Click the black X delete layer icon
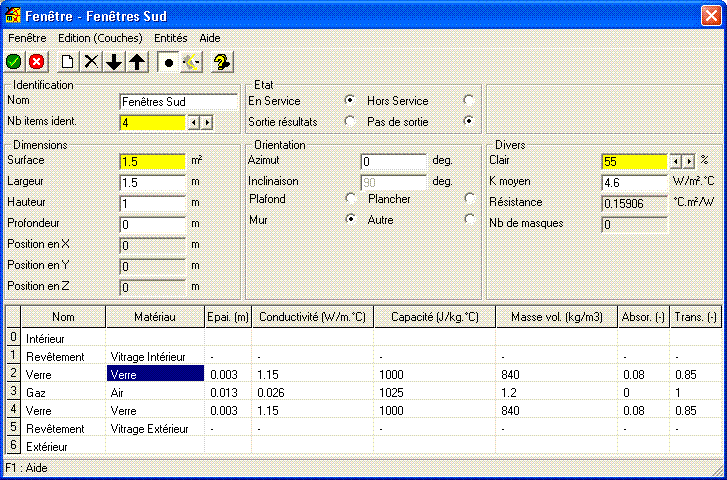The width and height of the screenshot is (727, 480). [x=91, y=62]
